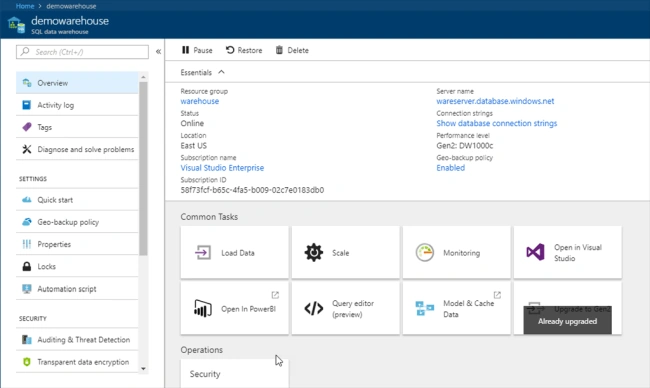Open Properties settings item
Viewport: 650px width, 388px height.
(77, 244)
